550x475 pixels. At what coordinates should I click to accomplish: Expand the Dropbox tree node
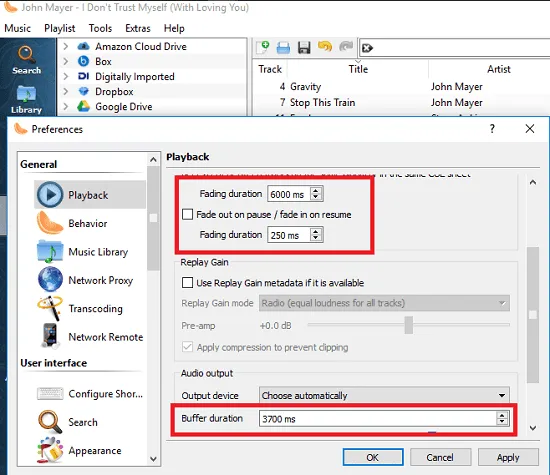66,91
